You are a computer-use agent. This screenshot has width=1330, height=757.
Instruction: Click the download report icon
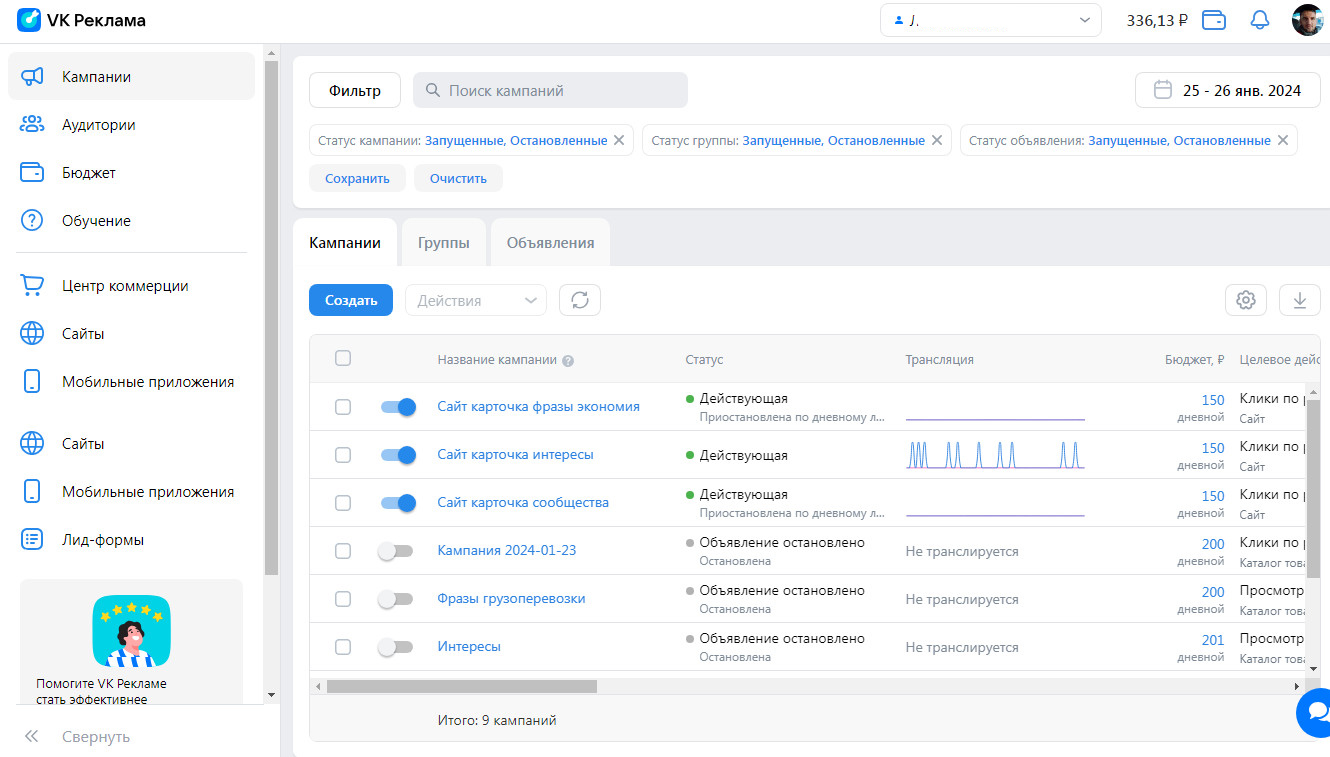point(1299,300)
